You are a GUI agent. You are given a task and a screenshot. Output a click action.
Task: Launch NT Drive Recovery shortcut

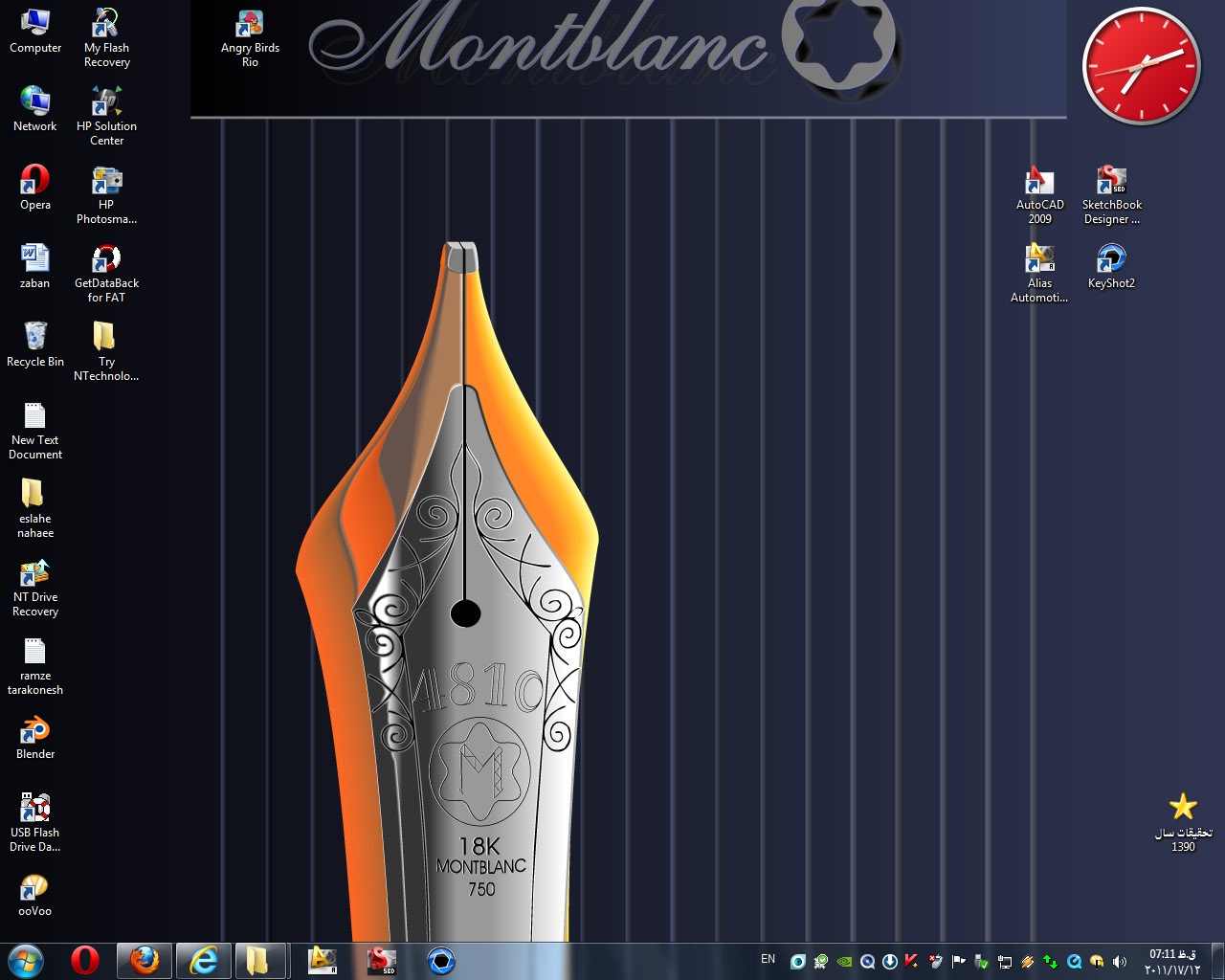click(x=35, y=588)
